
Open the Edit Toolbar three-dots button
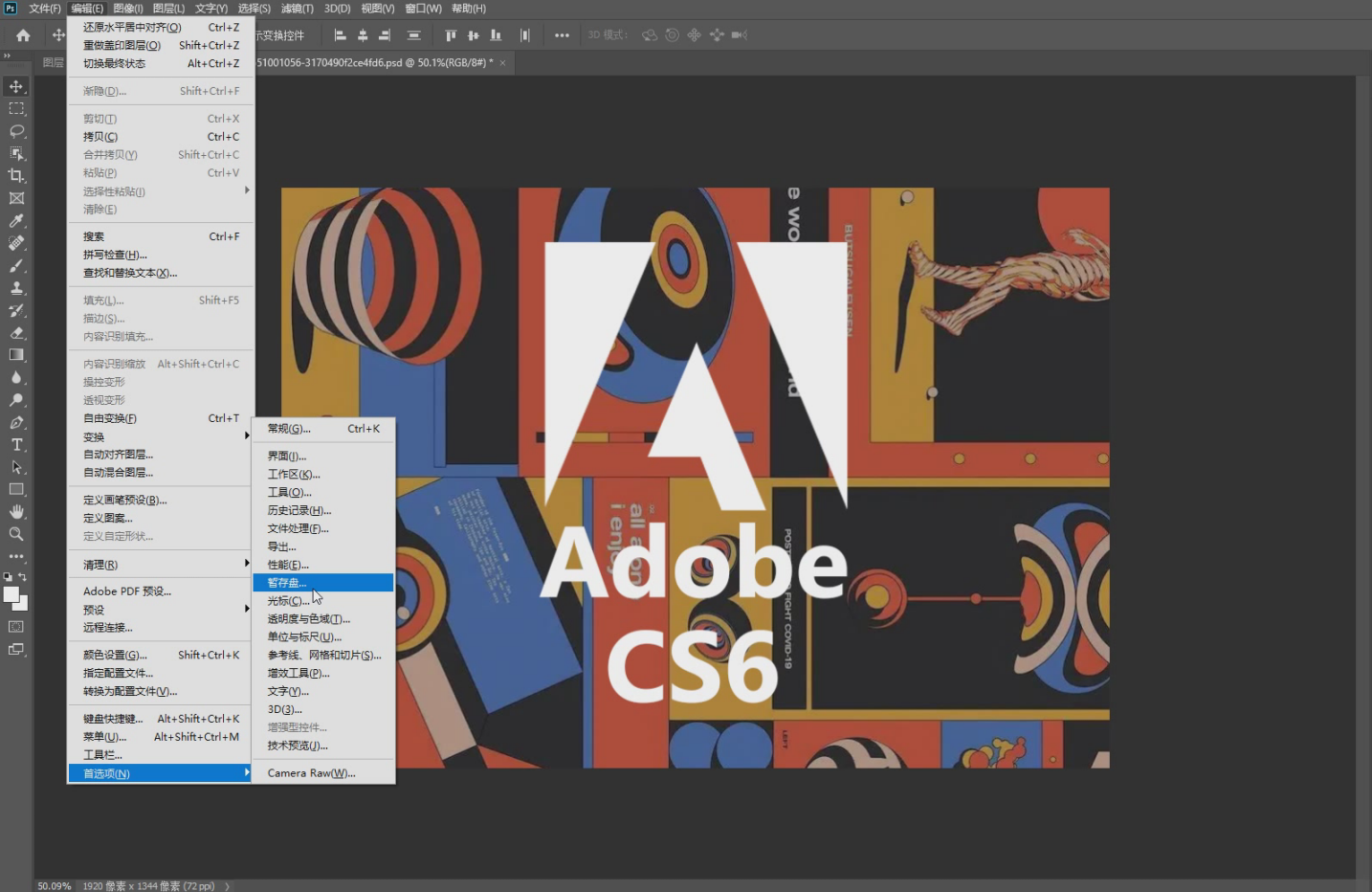tap(16, 556)
